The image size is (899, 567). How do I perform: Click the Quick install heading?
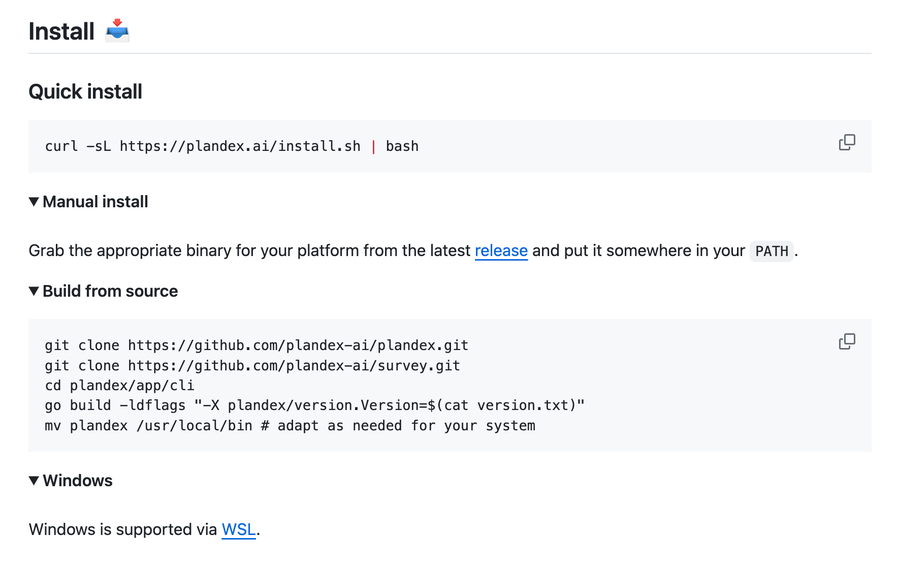click(x=85, y=92)
